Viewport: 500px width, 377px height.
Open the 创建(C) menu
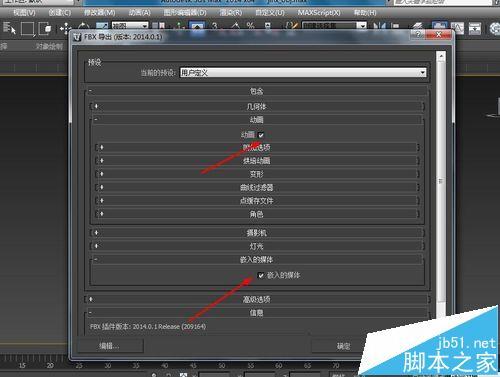click(60, 13)
